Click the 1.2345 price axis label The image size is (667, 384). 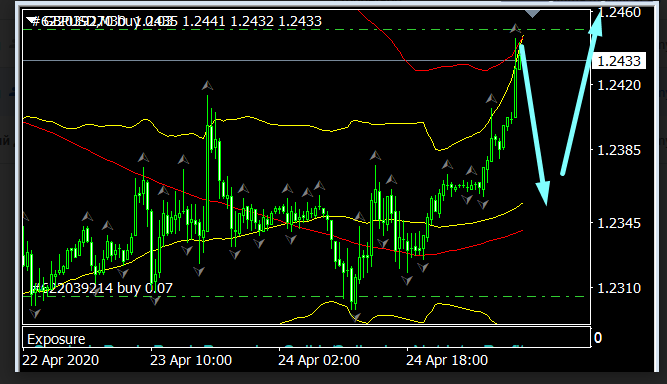[619, 223]
